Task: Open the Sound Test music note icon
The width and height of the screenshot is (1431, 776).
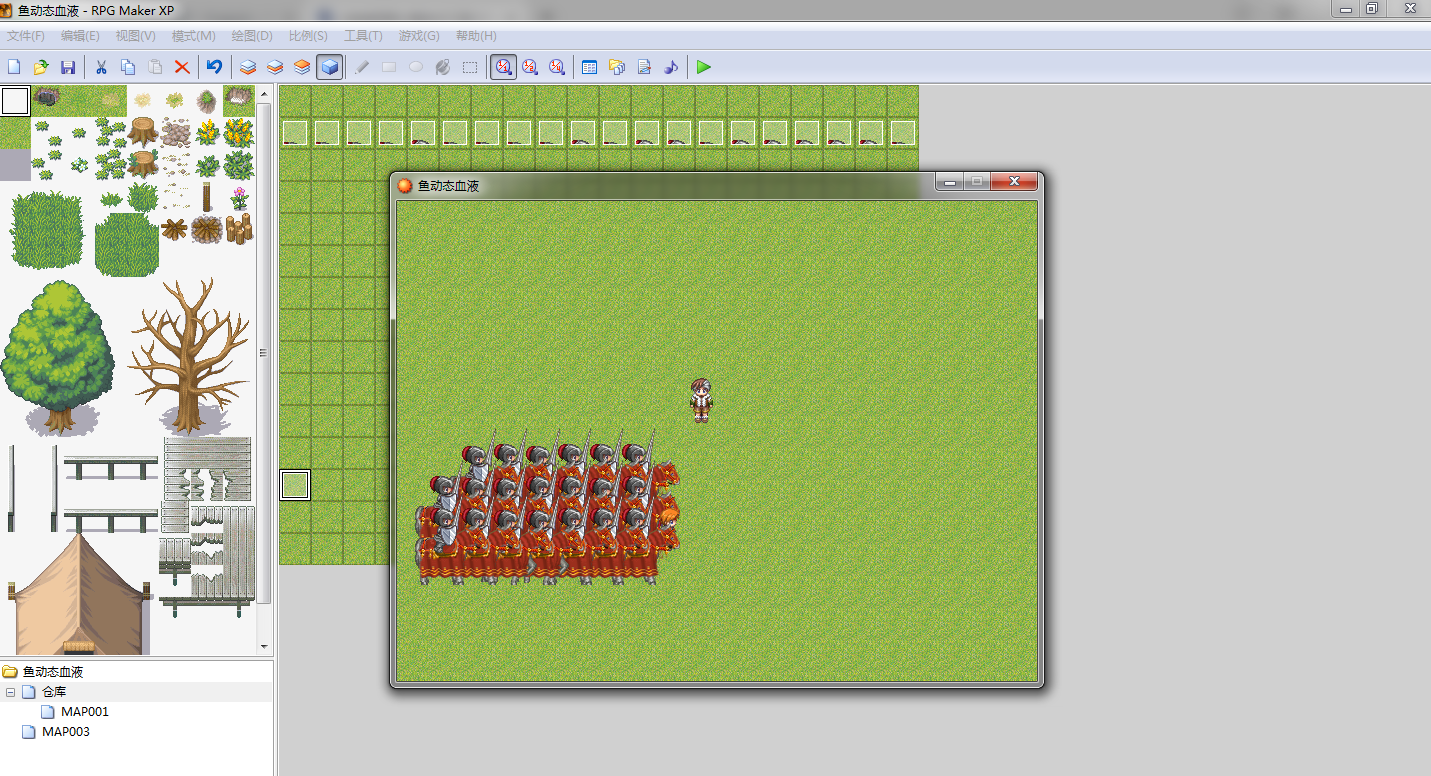Action: (671, 67)
